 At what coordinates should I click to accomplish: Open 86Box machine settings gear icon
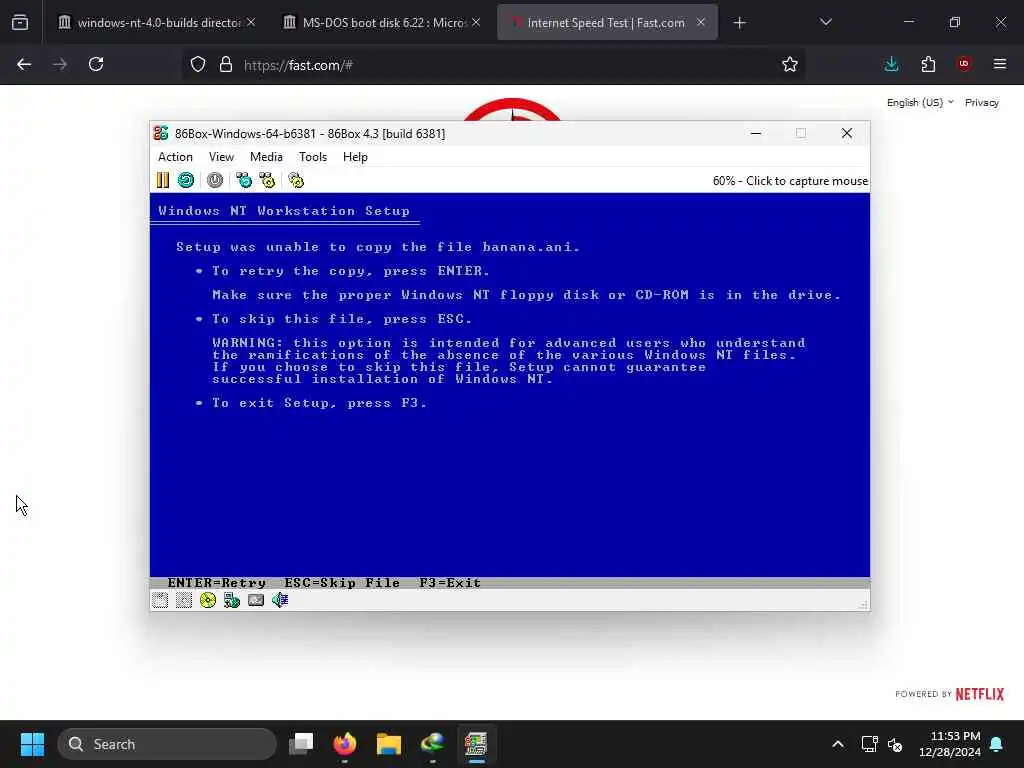pos(296,180)
